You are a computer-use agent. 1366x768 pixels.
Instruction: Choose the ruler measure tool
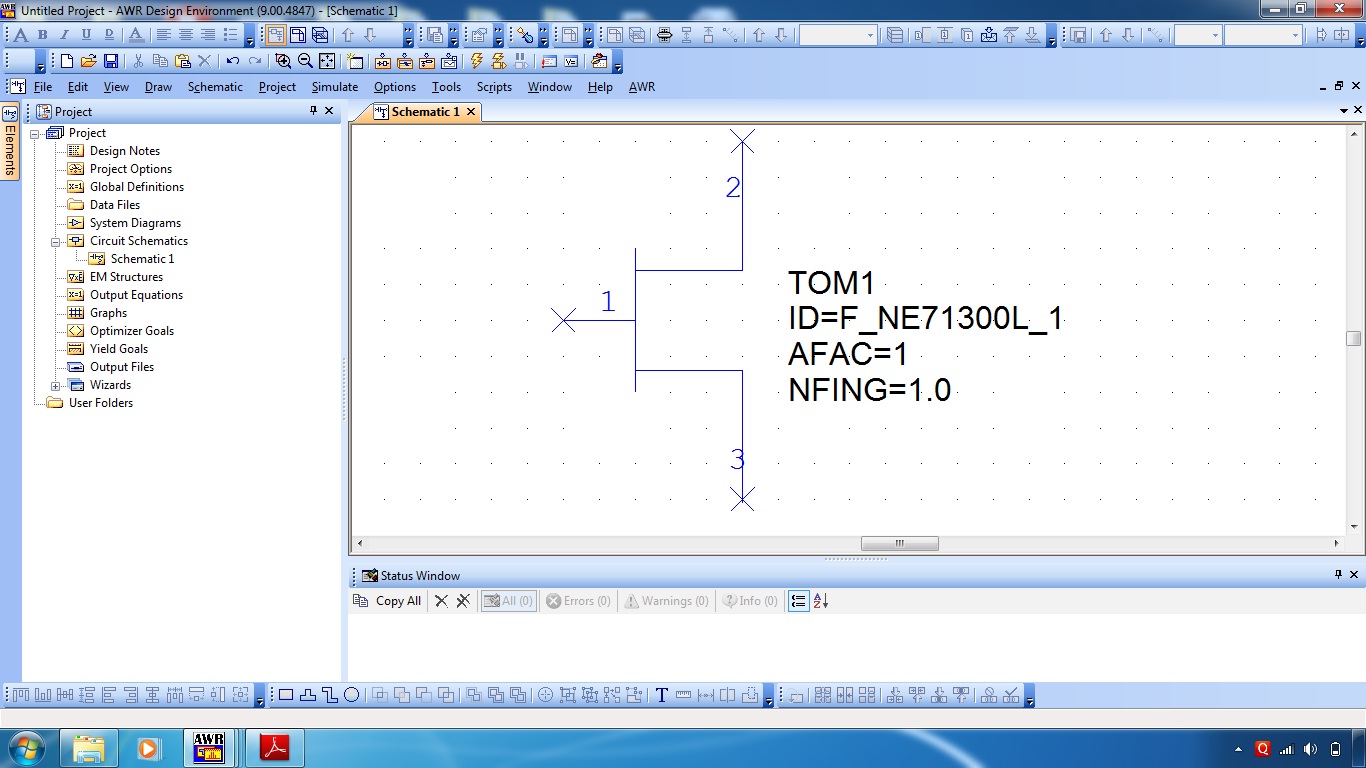pos(684,695)
